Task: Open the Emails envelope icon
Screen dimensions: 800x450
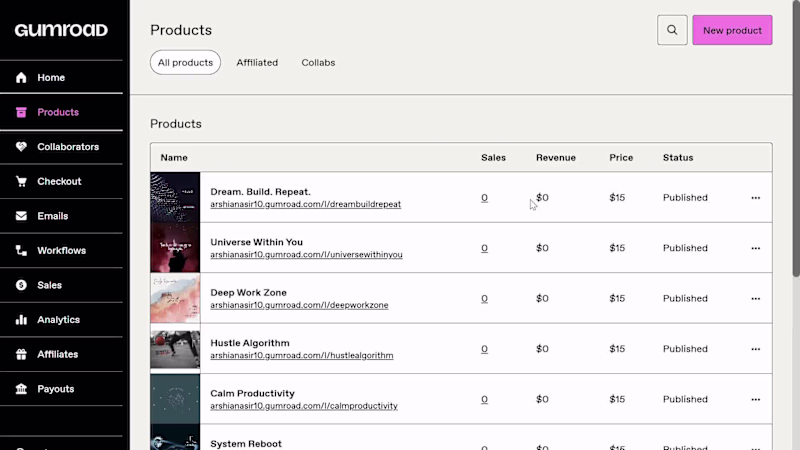Action: coord(21,216)
